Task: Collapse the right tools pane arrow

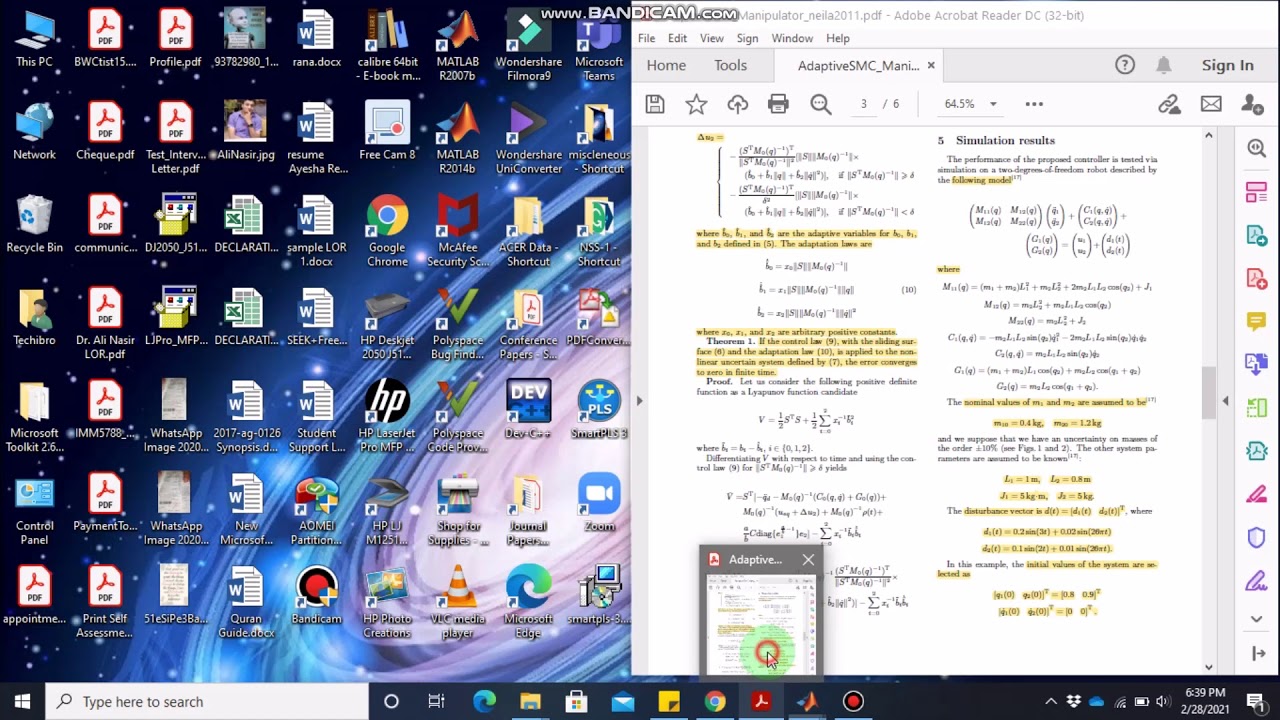Action: (x=1225, y=400)
